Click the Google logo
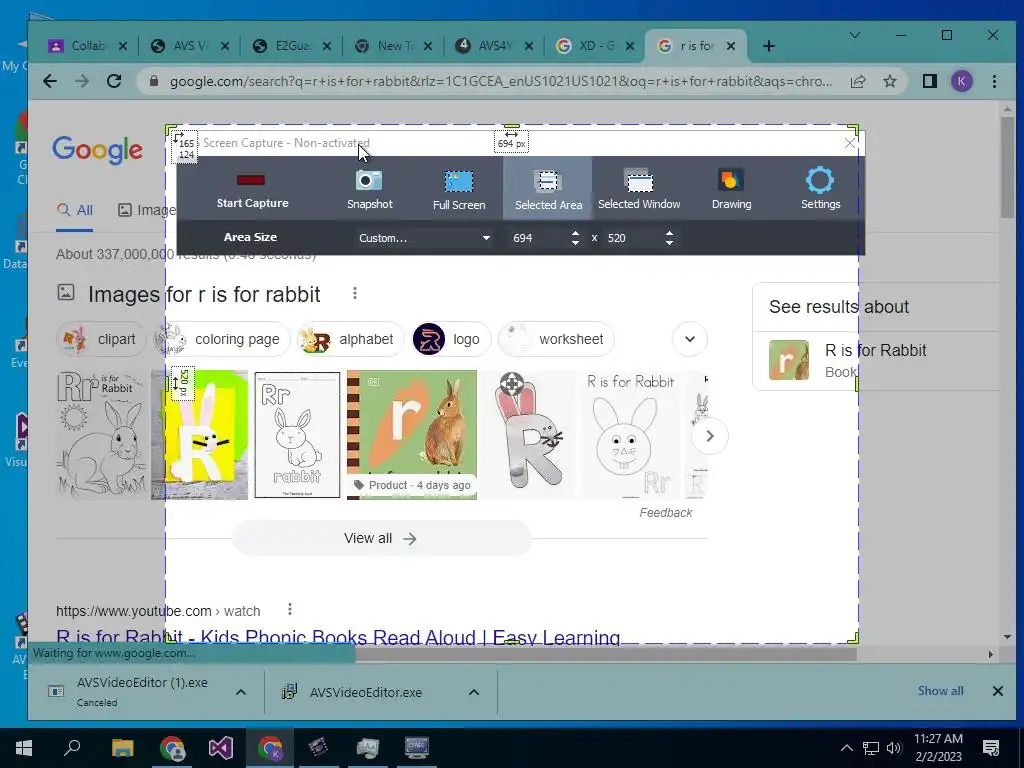Viewport: 1024px width, 768px height. (x=97, y=150)
